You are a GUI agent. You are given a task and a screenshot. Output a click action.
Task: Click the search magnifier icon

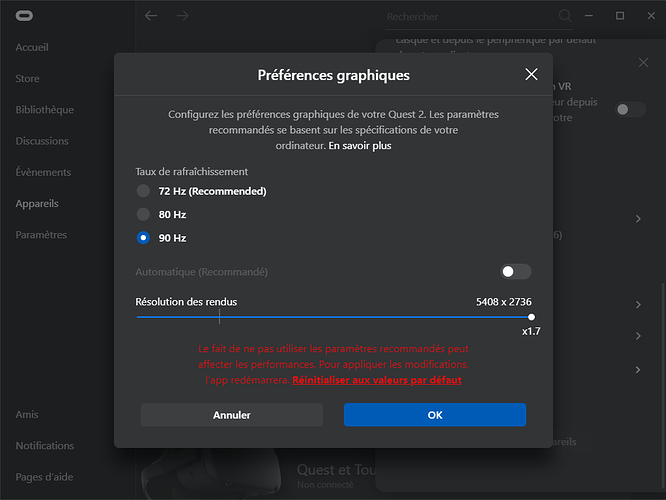click(565, 16)
